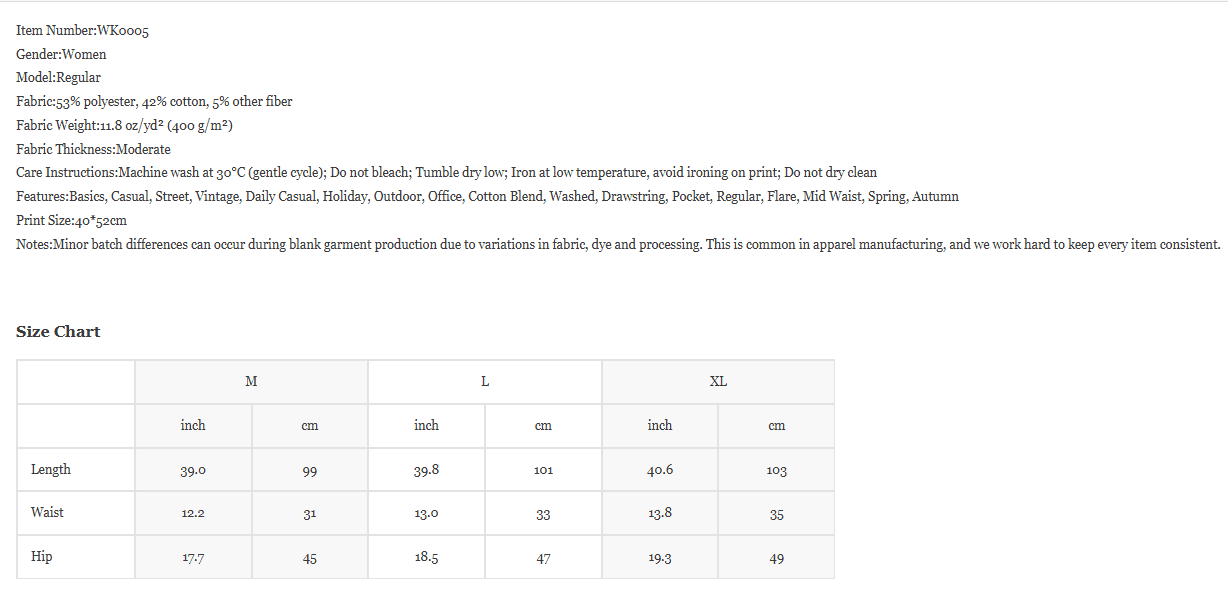Select the L size column header
Image resolution: width=1228 pixels, height=613 pixels.
click(x=485, y=382)
